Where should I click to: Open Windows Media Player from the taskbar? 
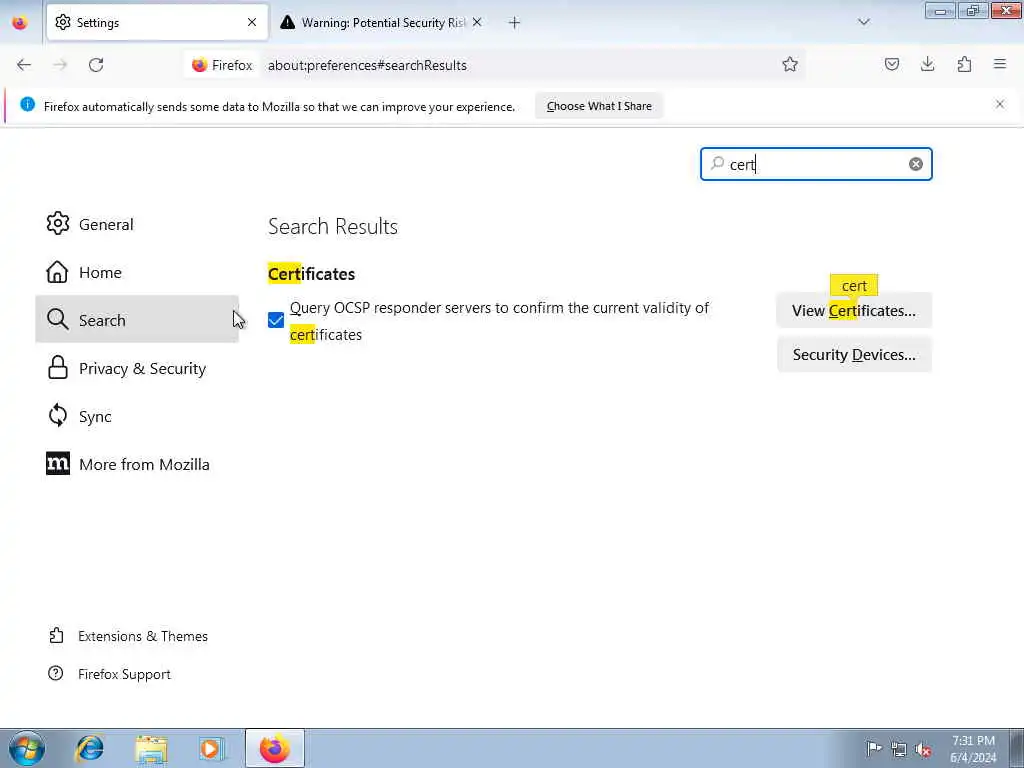211,748
